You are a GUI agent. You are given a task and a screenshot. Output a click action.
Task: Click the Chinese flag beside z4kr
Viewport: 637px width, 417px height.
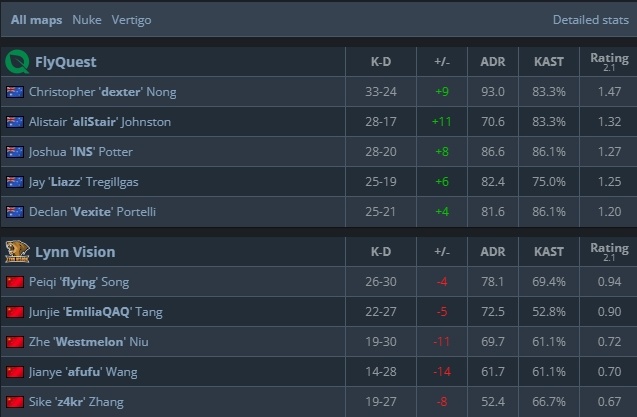[15, 402]
